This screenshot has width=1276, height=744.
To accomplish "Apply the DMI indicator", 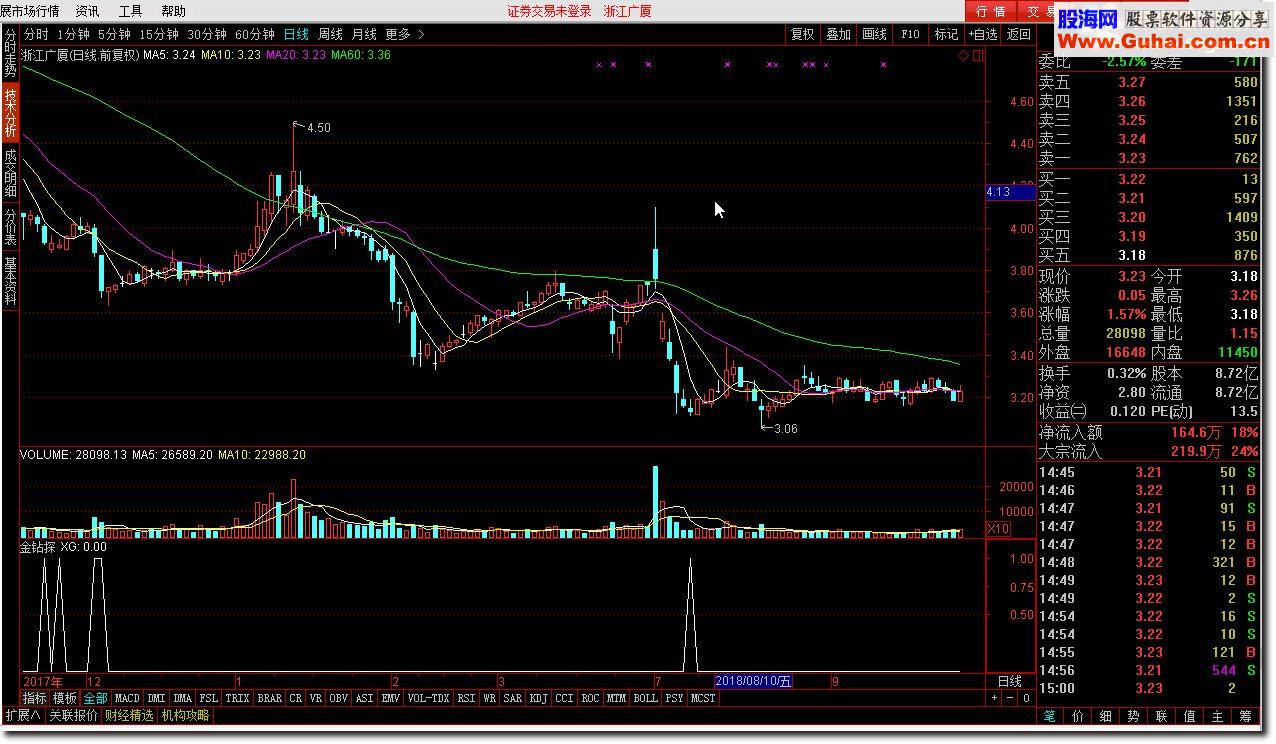I will (x=156, y=698).
